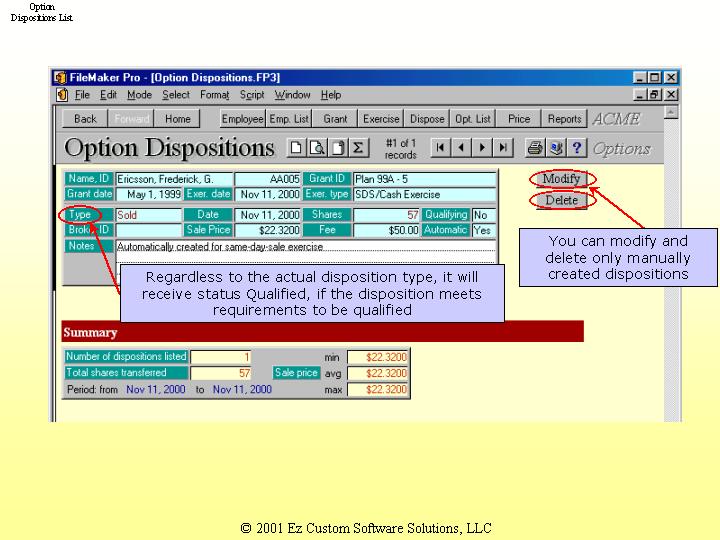The width and height of the screenshot is (720, 540).
Task: Click the min sale price value
Action: 378,357
